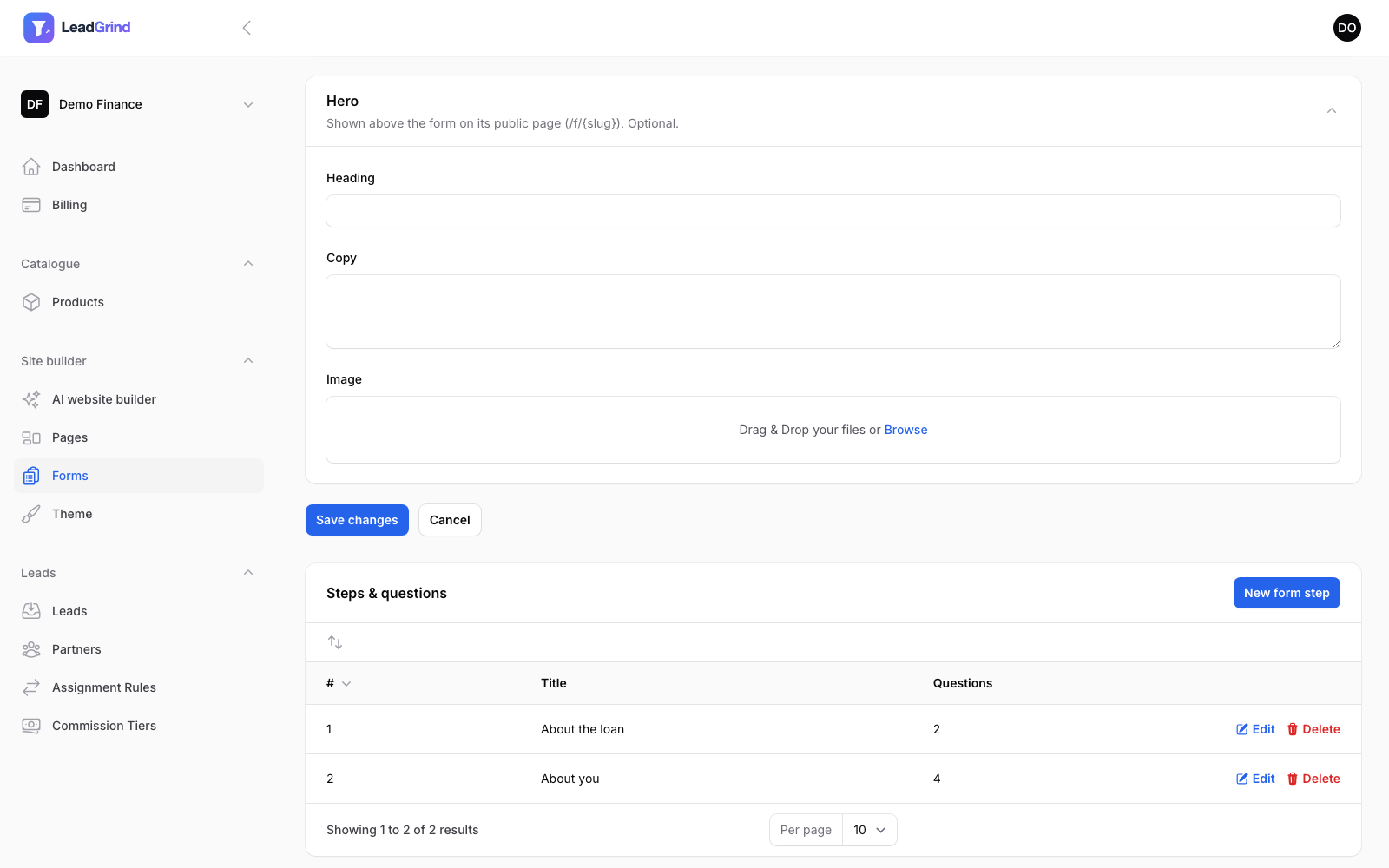This screenshot has width=1389, height=868.
Task: Click the Questions column header
Action: point(963,683)
